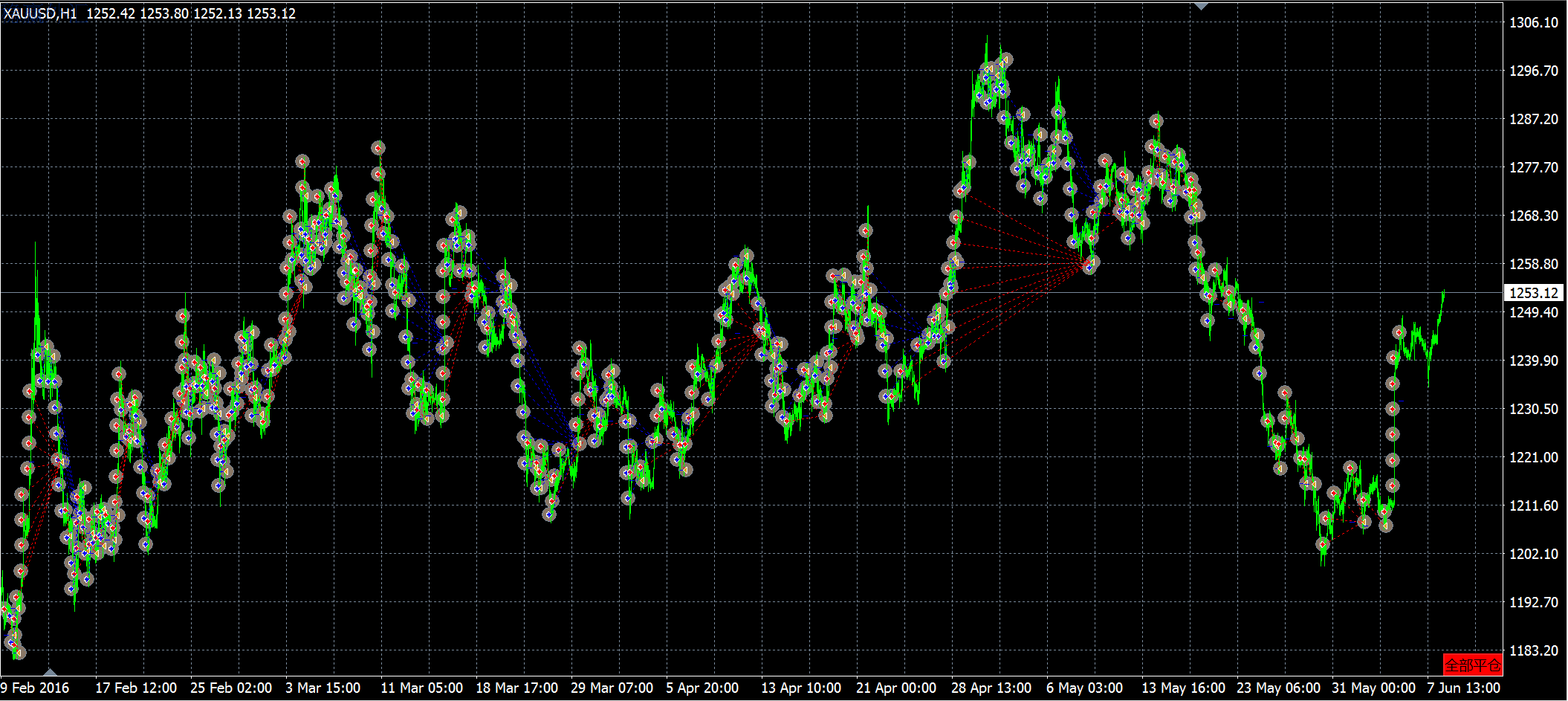Click the 1258.80 price axis label

tap(1534, 264)
